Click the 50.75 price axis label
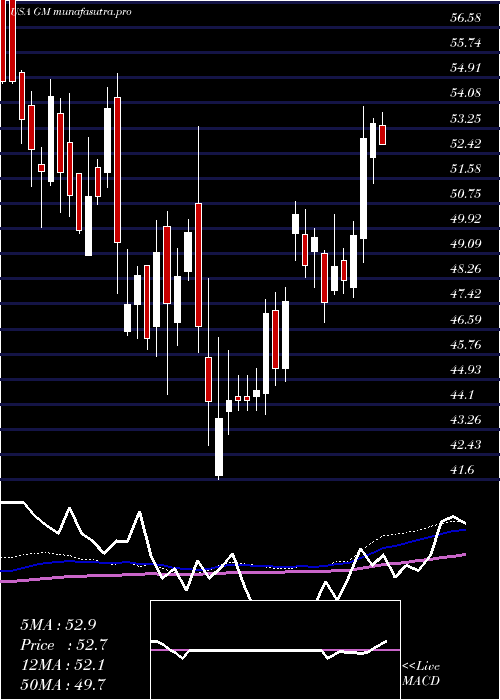The image size is (500, 700). [x=466, y=193]
